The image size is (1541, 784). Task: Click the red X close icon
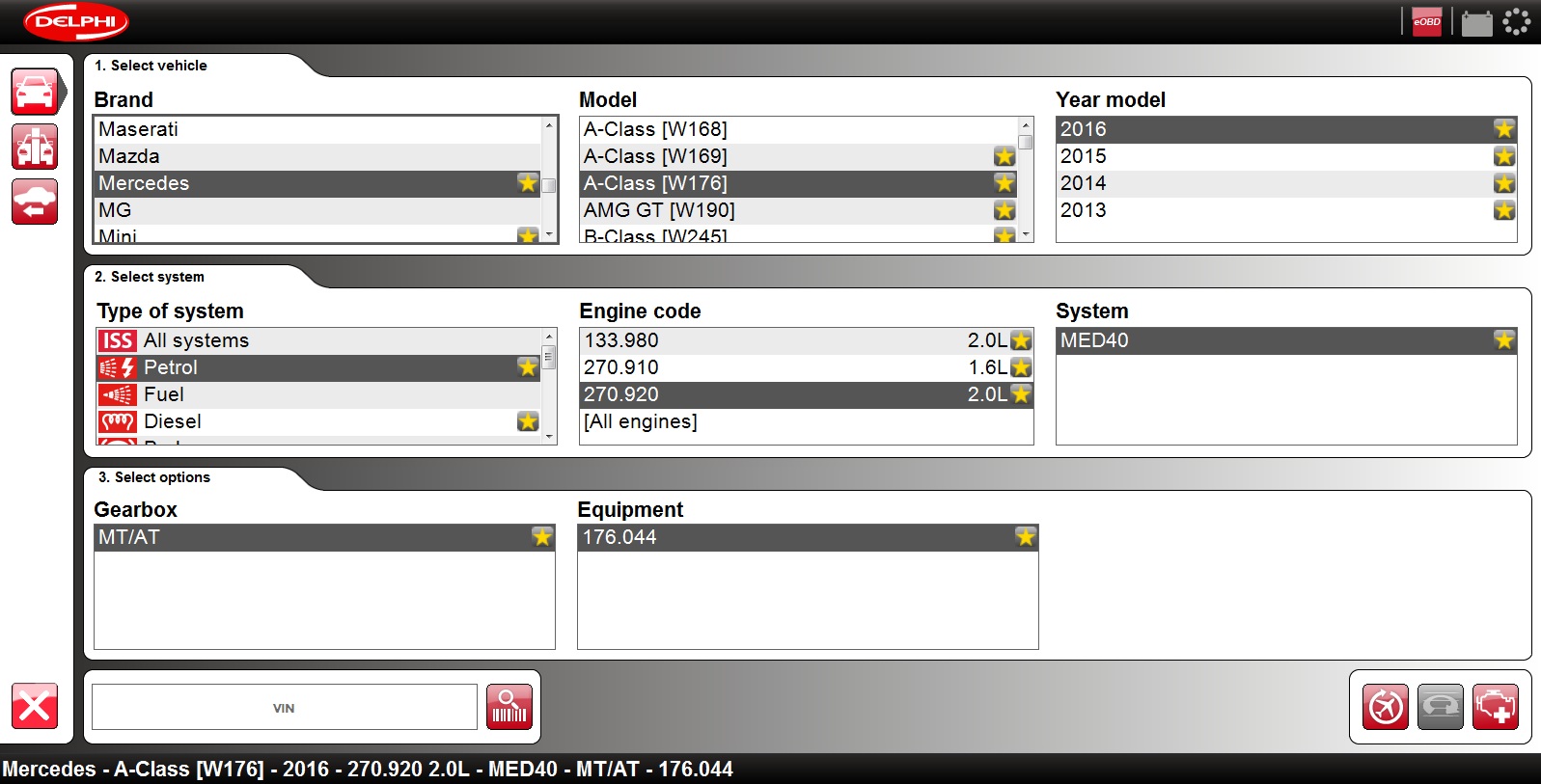click(35, 707)
